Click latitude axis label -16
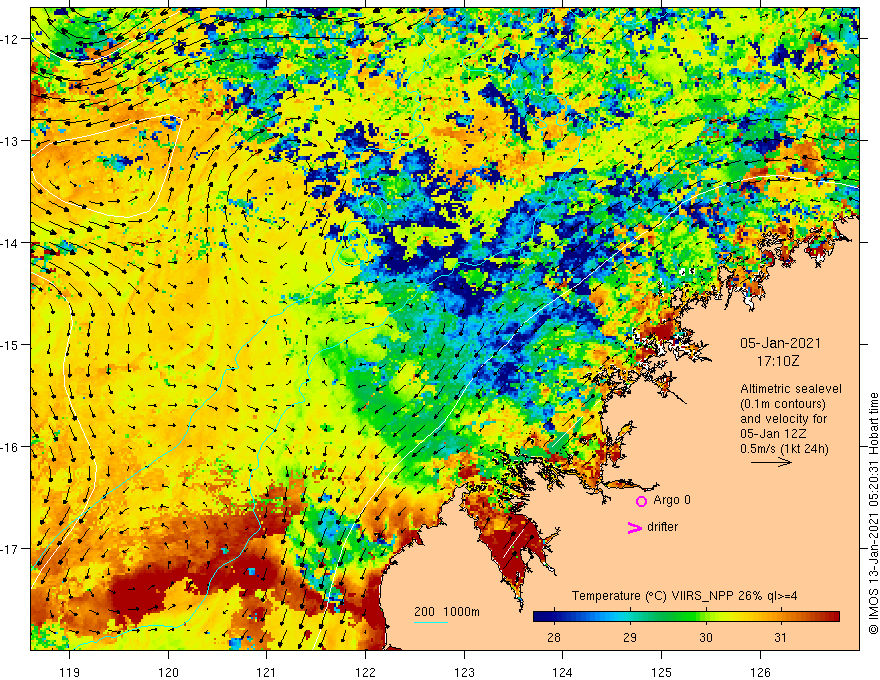 11,447
